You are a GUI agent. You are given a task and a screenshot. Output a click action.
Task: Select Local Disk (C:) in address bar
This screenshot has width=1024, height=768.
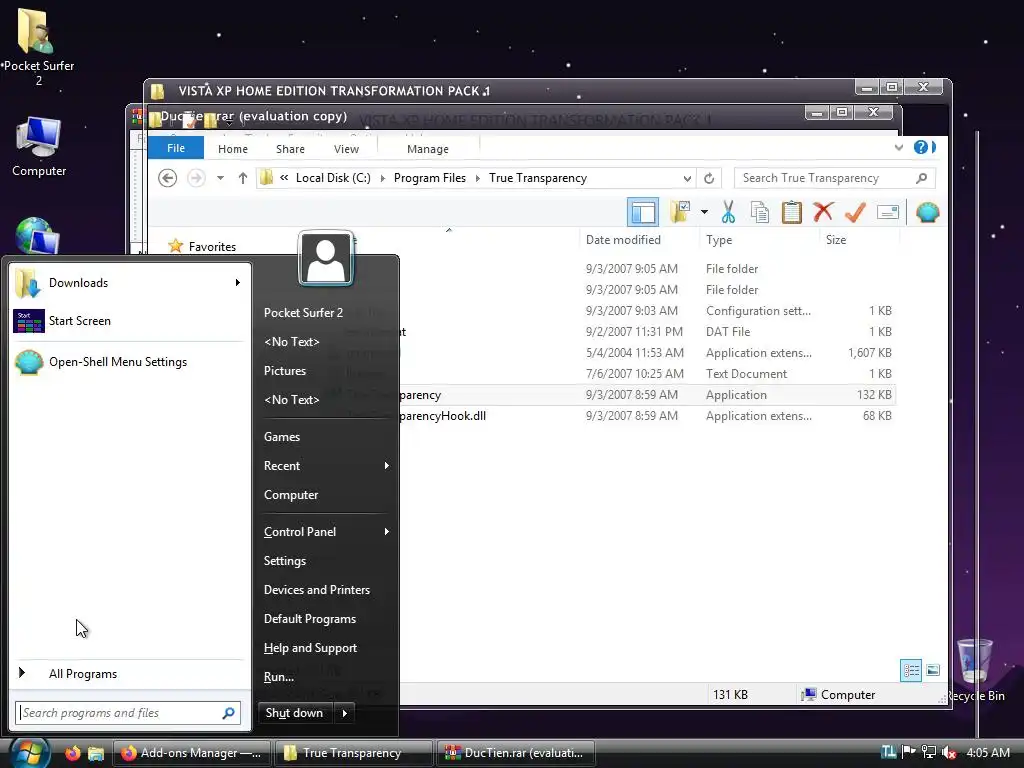coord(333,178)
